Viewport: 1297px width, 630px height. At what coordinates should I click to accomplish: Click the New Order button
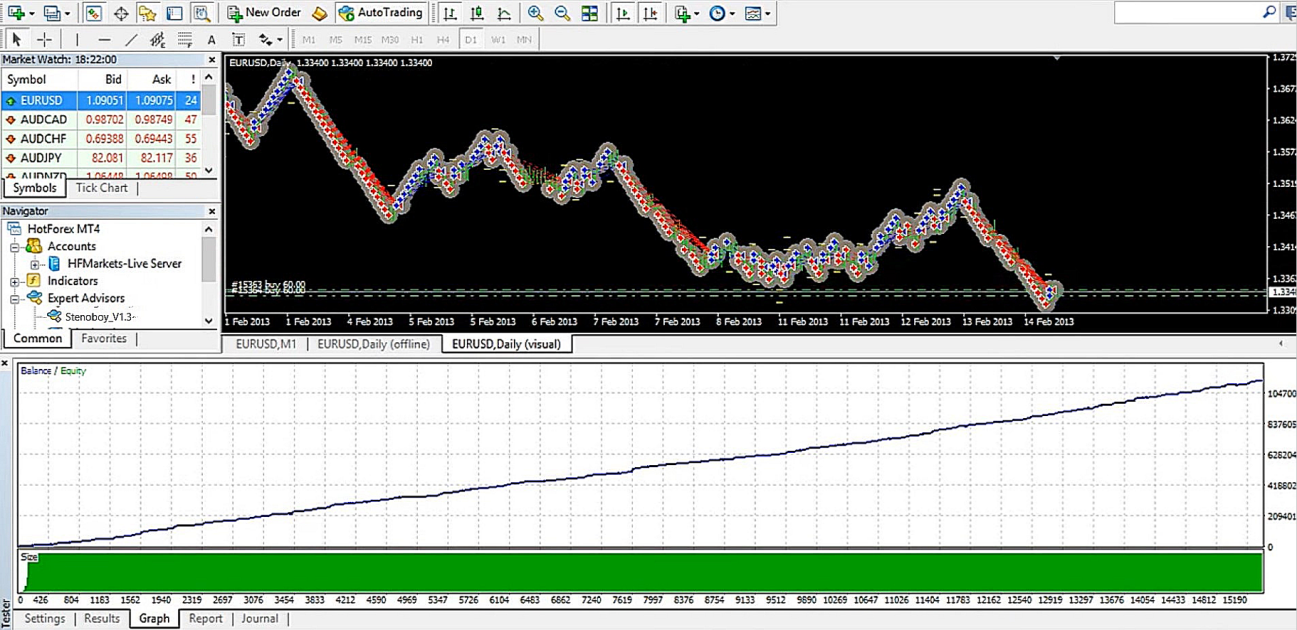[x=263, y=13]
